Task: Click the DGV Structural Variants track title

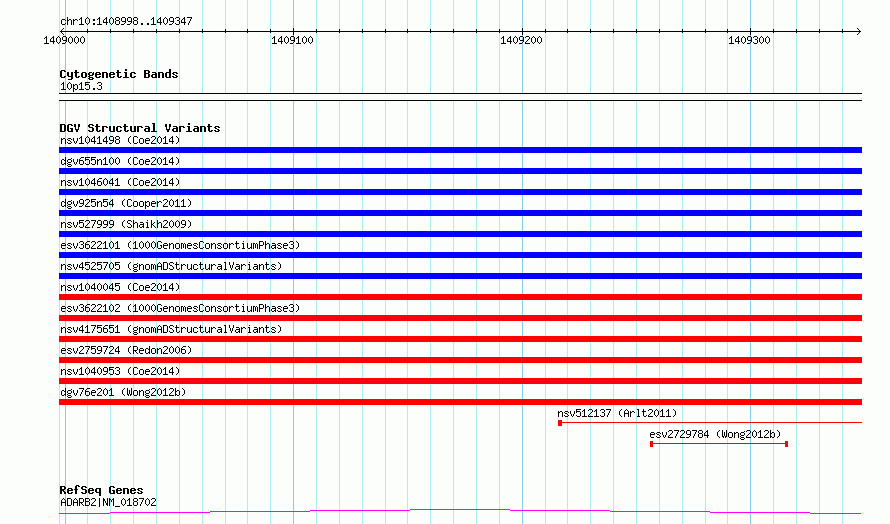Action: click(x=140, y=128)
